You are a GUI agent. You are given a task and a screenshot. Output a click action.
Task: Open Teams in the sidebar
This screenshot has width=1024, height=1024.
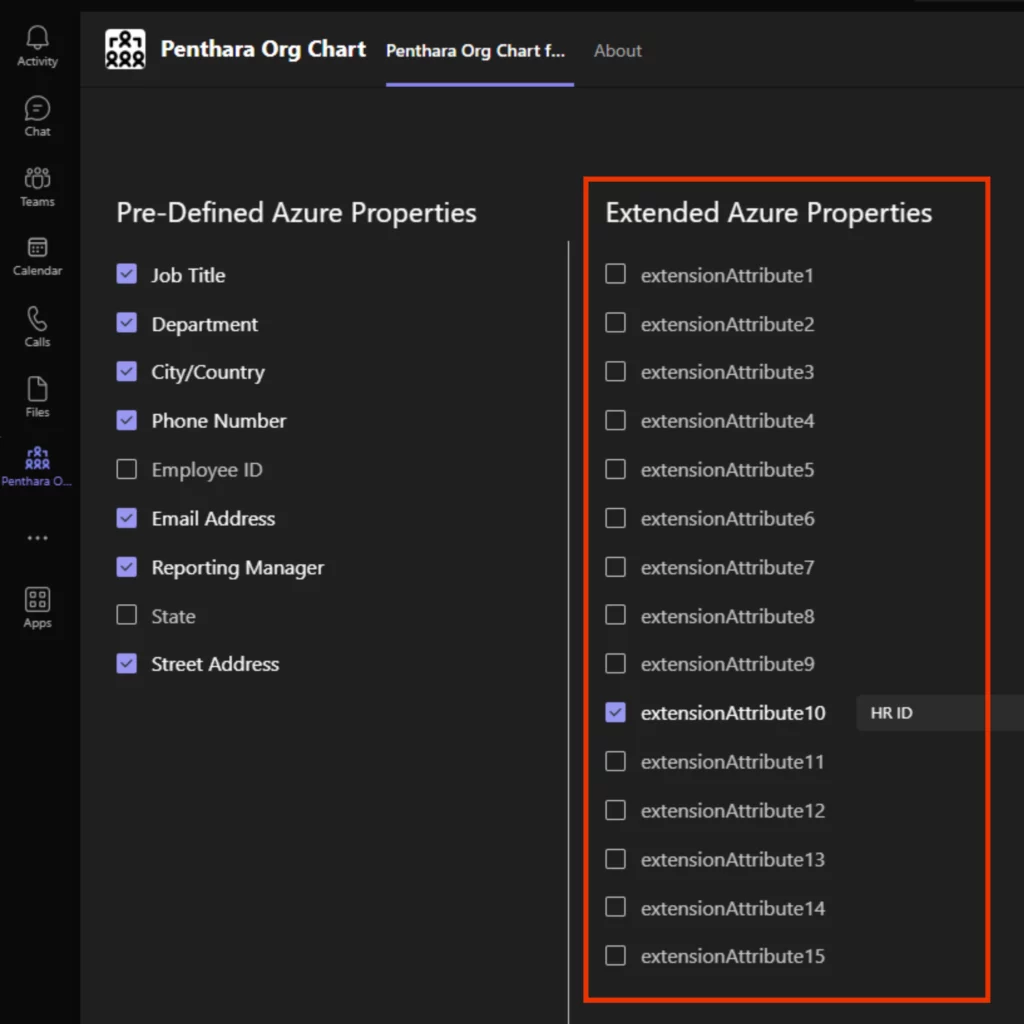click(37, 187)
